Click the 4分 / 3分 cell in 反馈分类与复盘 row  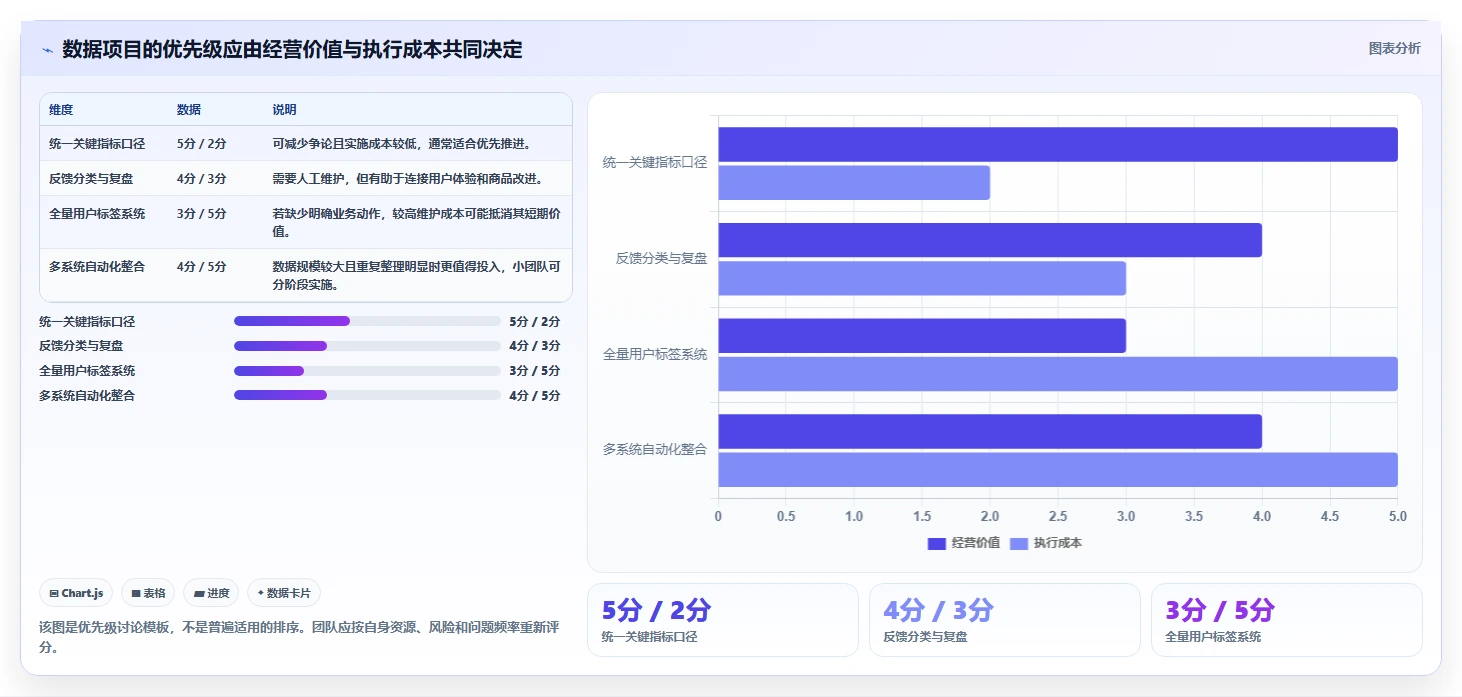pos(202,179)
